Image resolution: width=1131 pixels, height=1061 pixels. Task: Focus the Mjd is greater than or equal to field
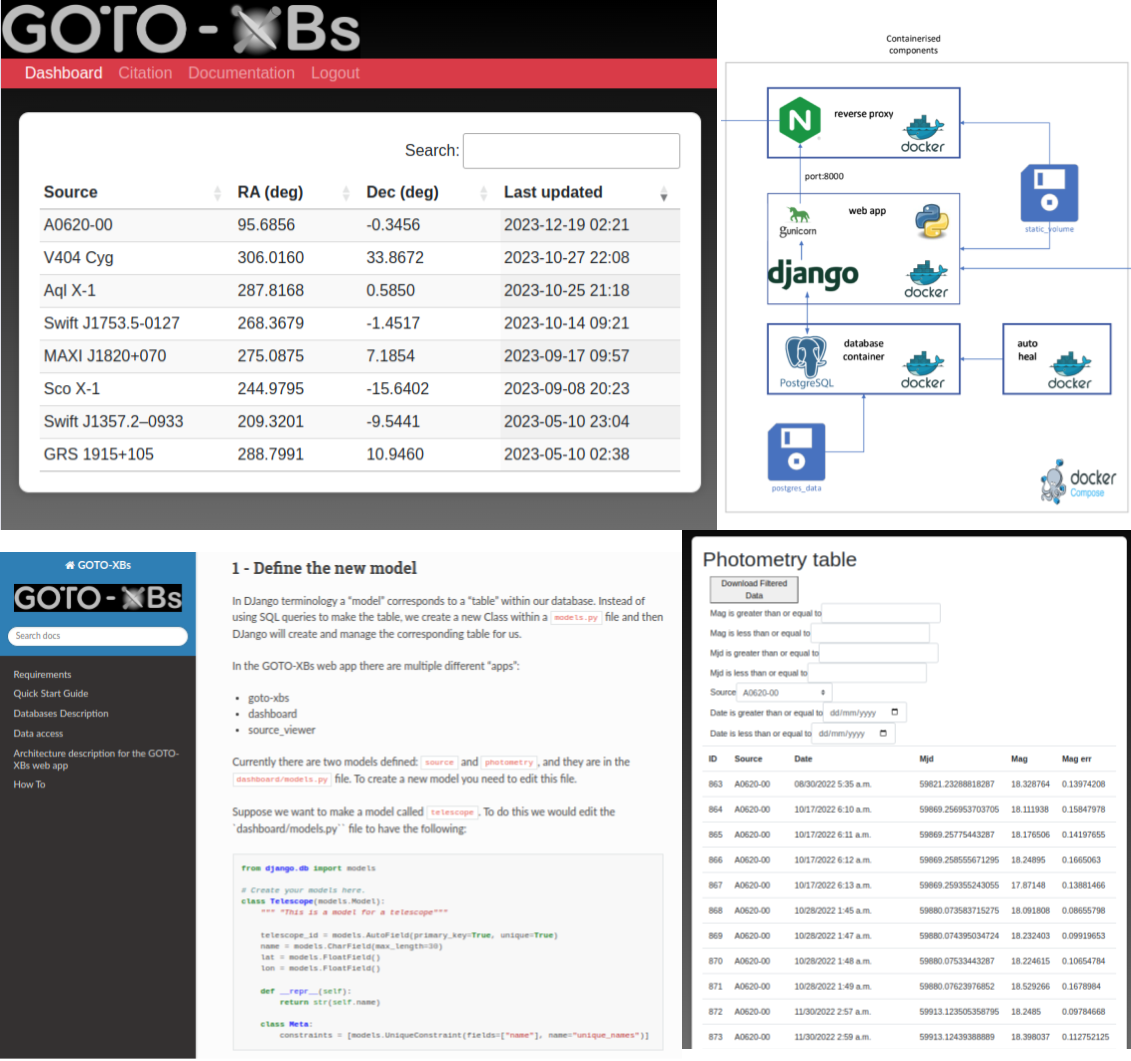point(879,653)
